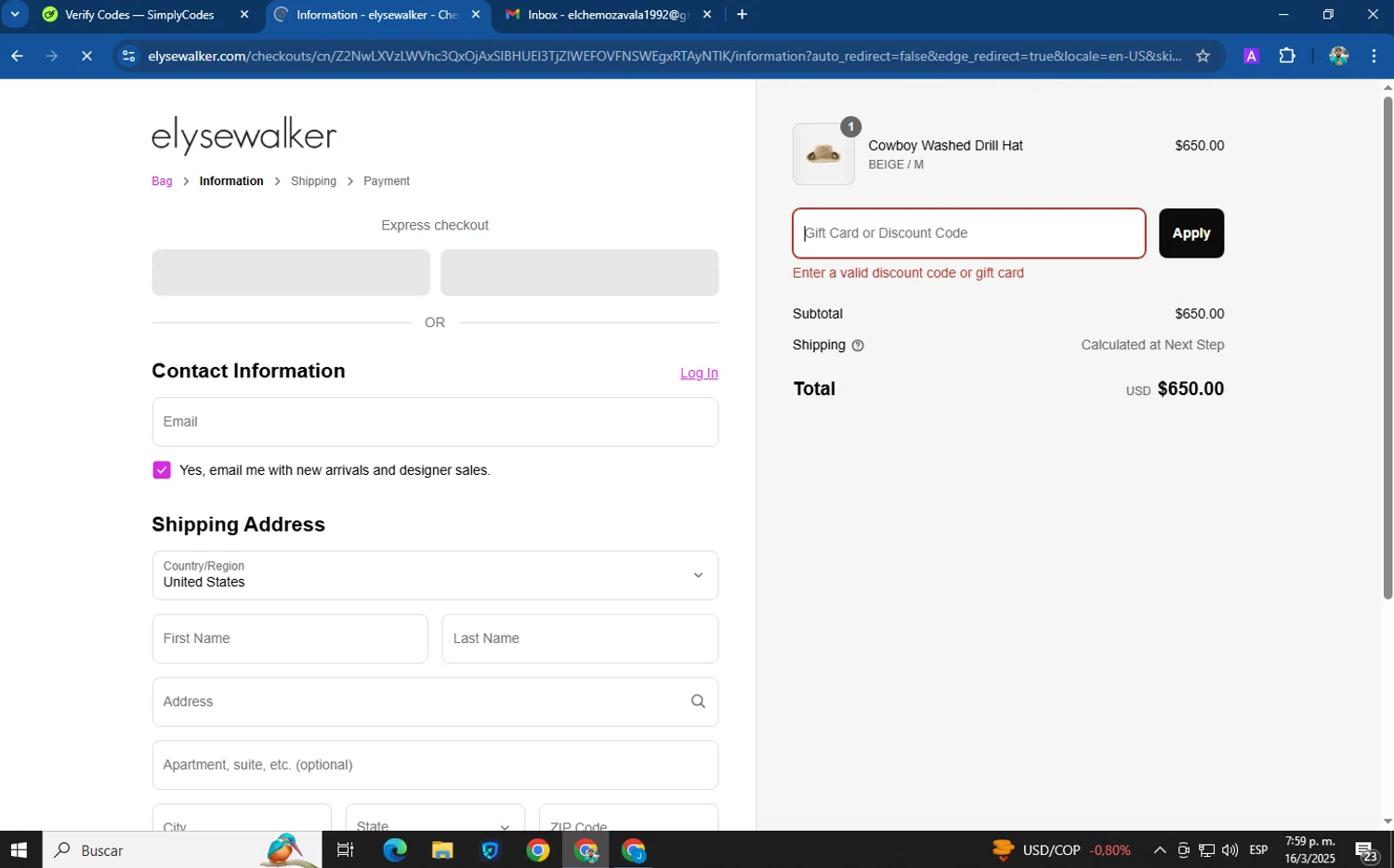Expand the Country/Region dropdown
The image size is (1394, 868).
pyautogui.click(x=435, y=575)
